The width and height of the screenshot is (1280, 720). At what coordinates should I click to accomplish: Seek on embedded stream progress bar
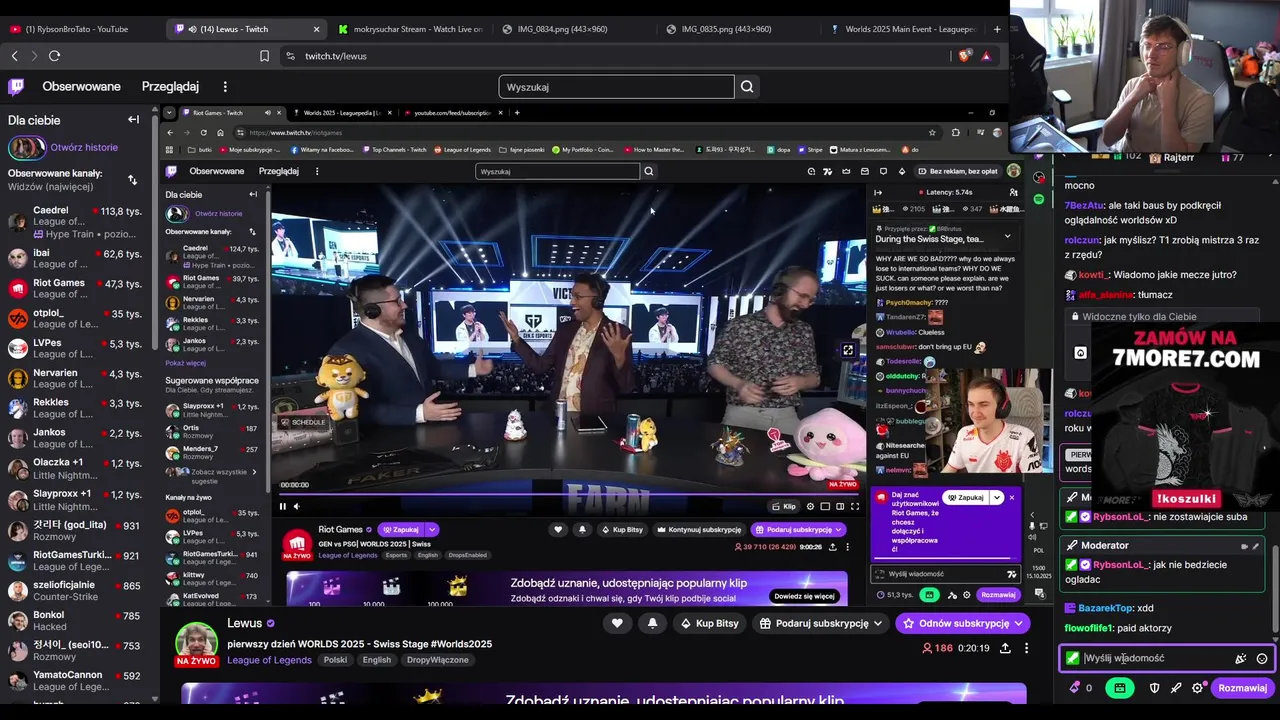click(x=570, y=493)
